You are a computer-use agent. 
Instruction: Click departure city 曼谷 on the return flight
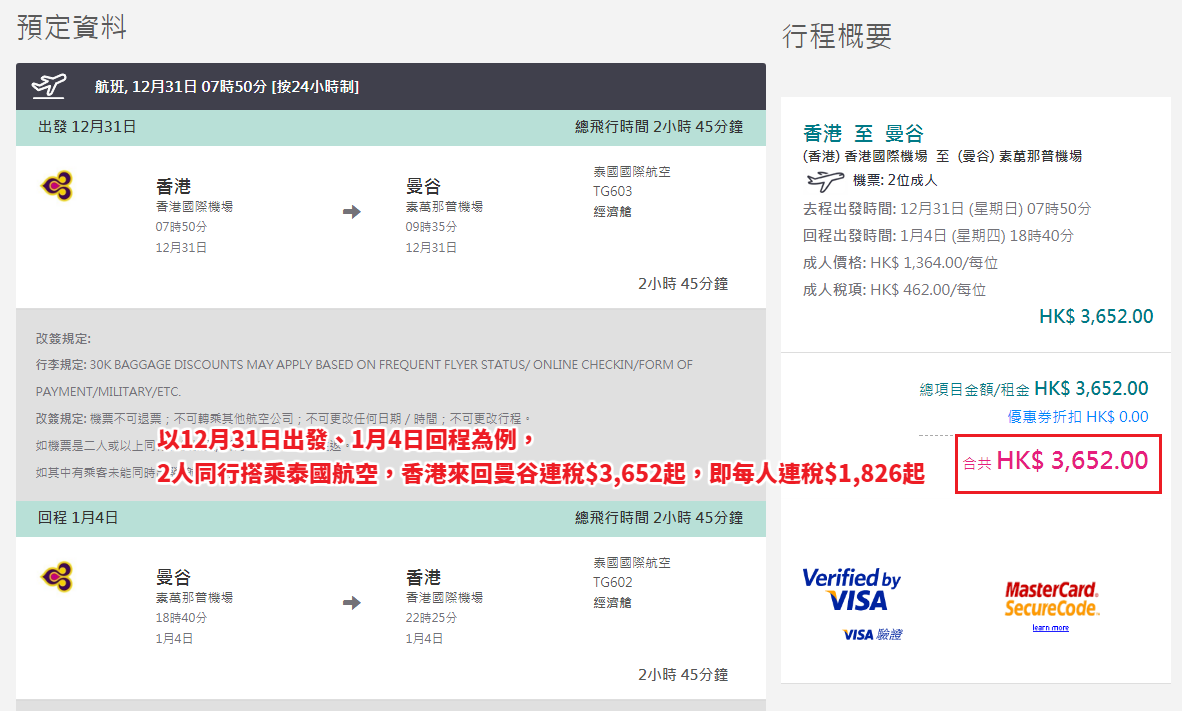point(173,578)
